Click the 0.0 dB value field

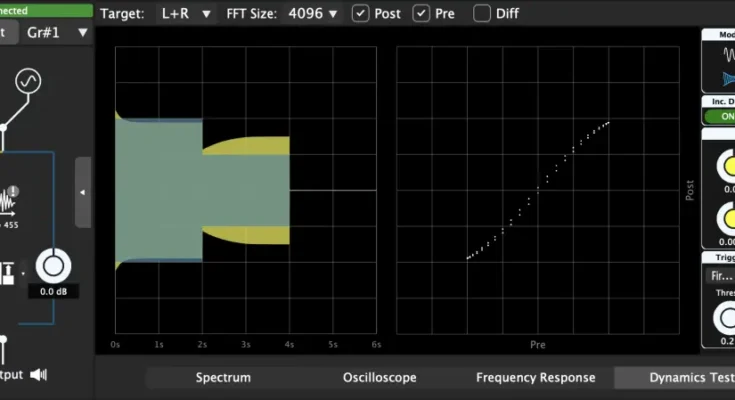click(53, 292)
